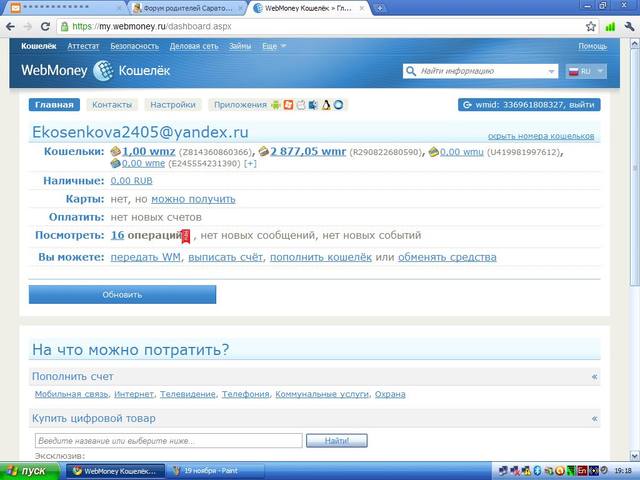Click the browser back arrow
640x480 pixels.
(11, 27)
